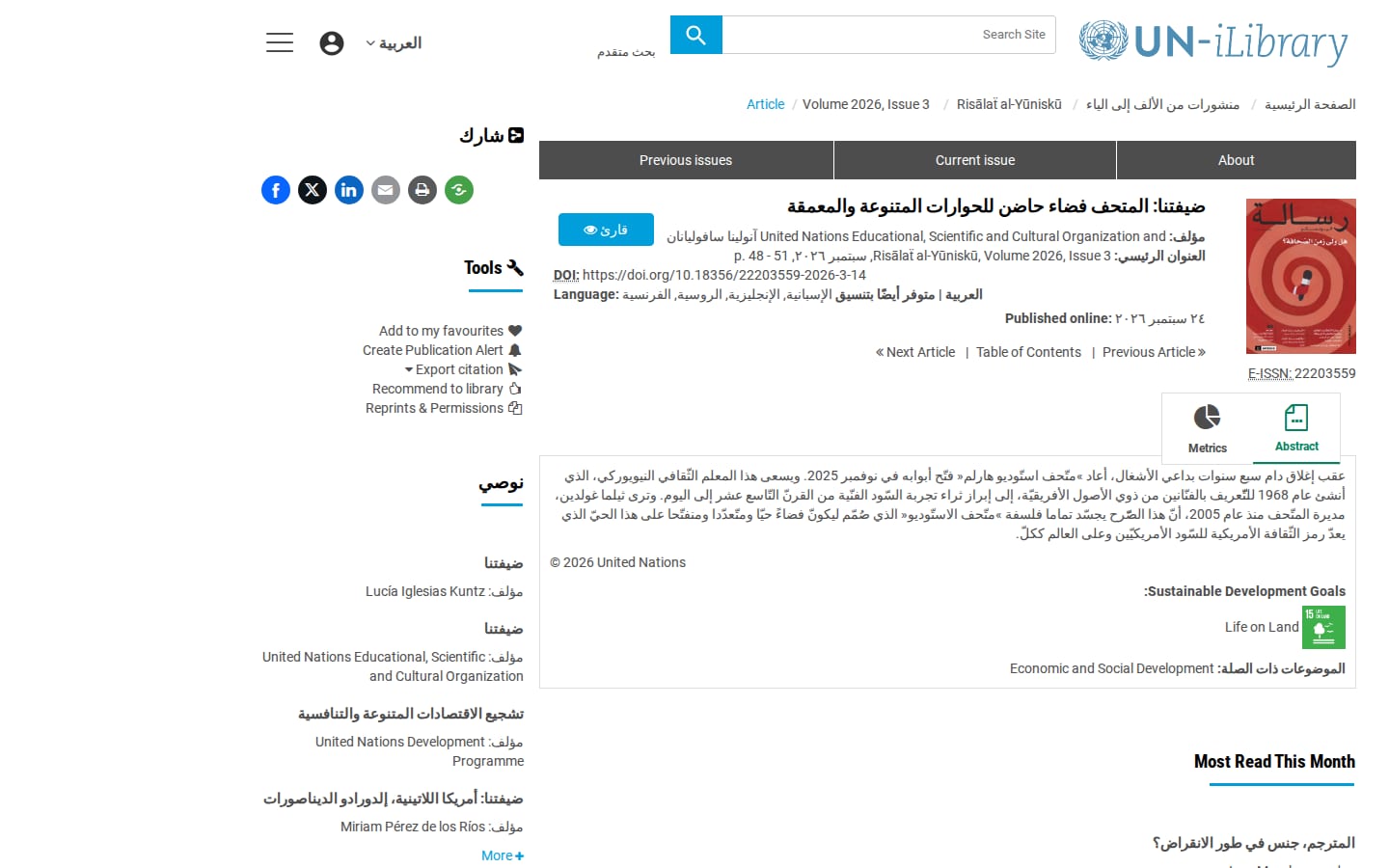Image resolution: width=1389 pixels, height=868 pixels.
Task: Click the Search Site input field
Action: tap(888, 35)
